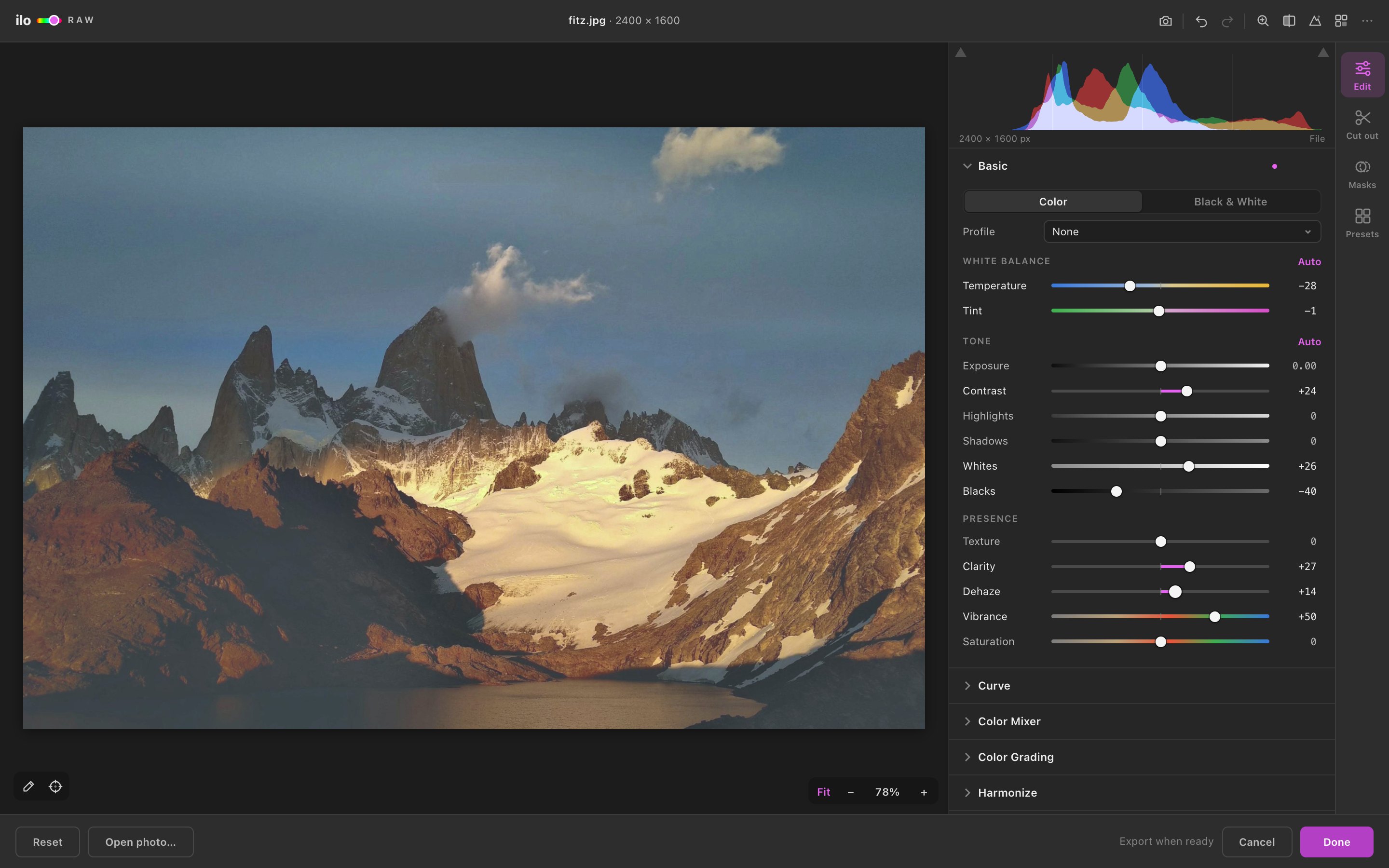
Task: Toggle the RAW color switch
Action: pos(49,21)
